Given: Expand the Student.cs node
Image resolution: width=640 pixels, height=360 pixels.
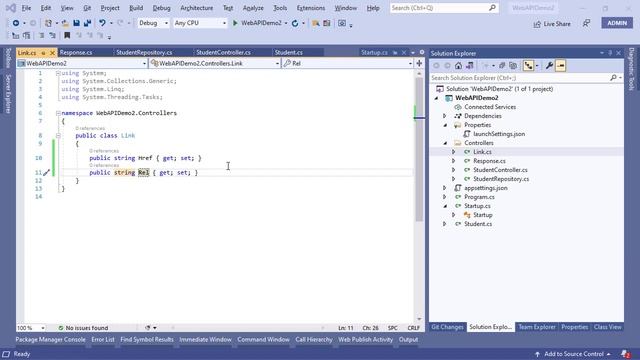Looking at the screenshot, I should (445, 224).
